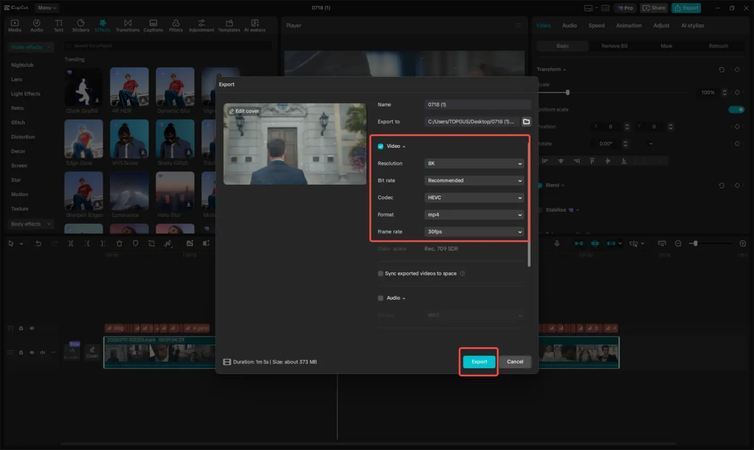The image size is (754, 450).
Task: Click the Text tool icon in top toolbar
Action: (58, 24)
